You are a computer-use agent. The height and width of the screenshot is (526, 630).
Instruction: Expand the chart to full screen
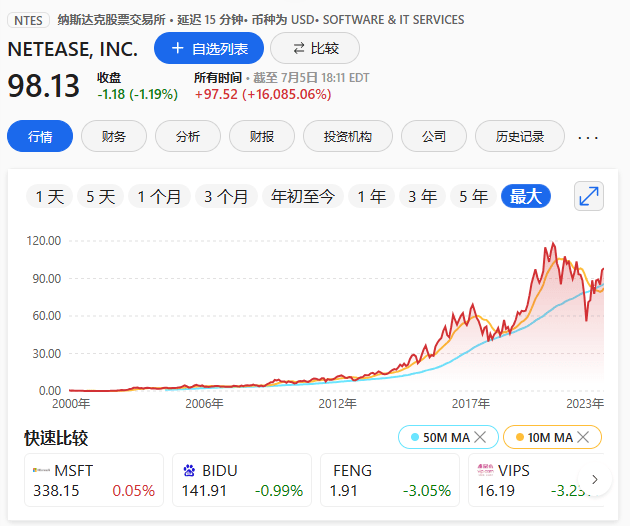click(x=589, y=197)
